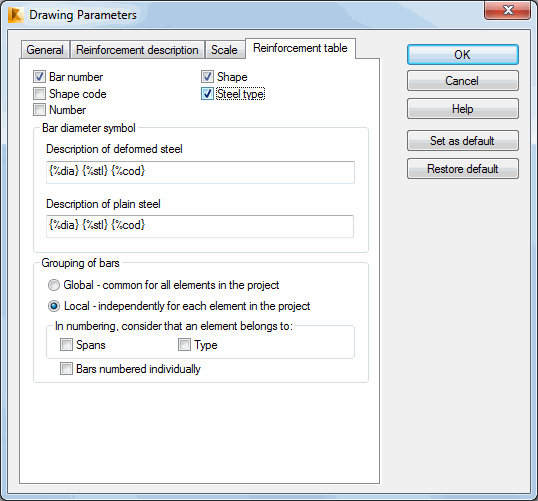Uncheck the Bar number checkbox
This screenshot has width=538, height=501.
(39, 77)
